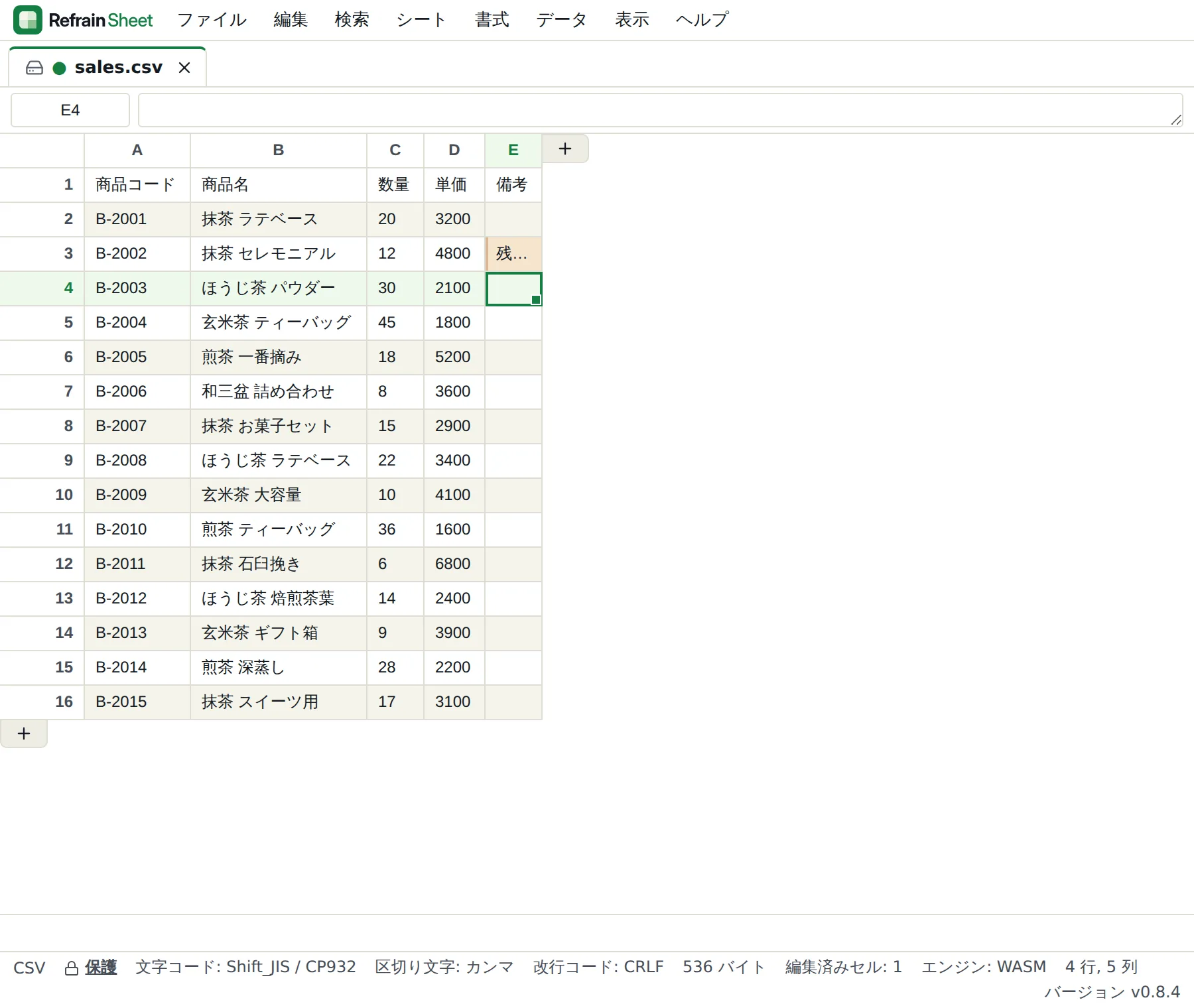Open the 表示 menu
Image resolution: width=1194 pixels, height=1008 pixels.
pyautogui.click(x=631, y=20)
